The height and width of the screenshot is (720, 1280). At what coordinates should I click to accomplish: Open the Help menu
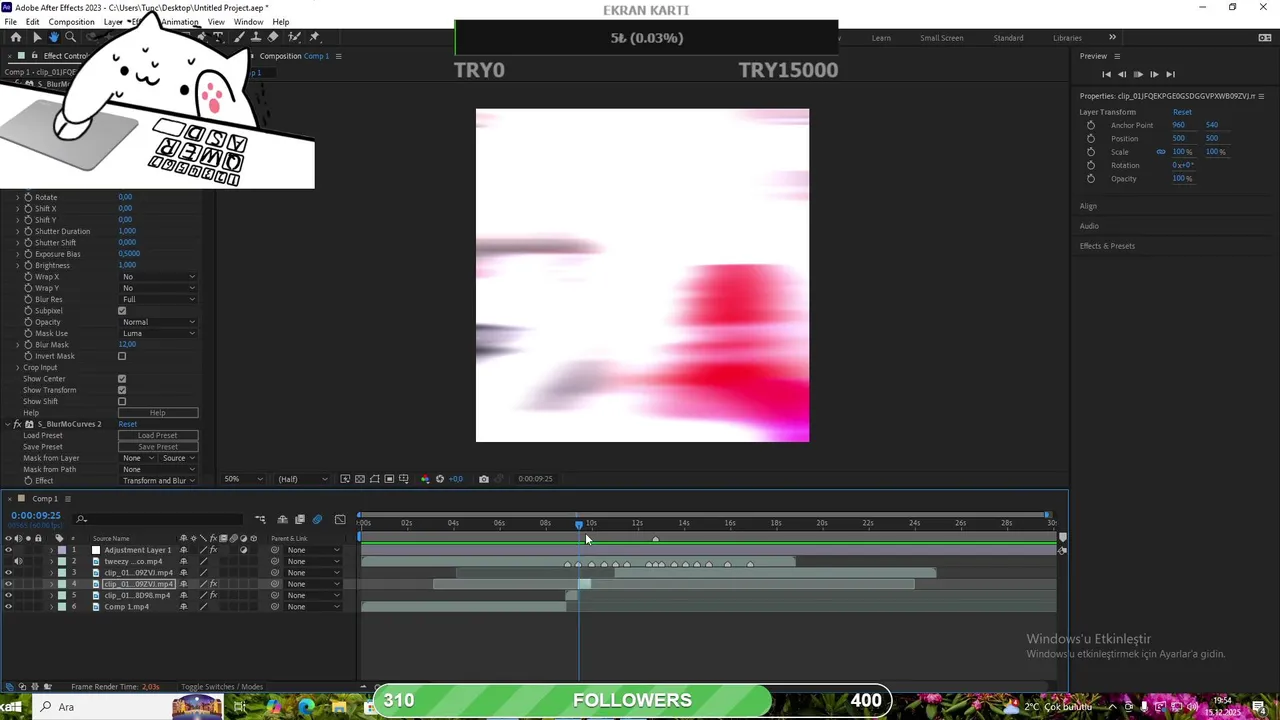(281, 22)
